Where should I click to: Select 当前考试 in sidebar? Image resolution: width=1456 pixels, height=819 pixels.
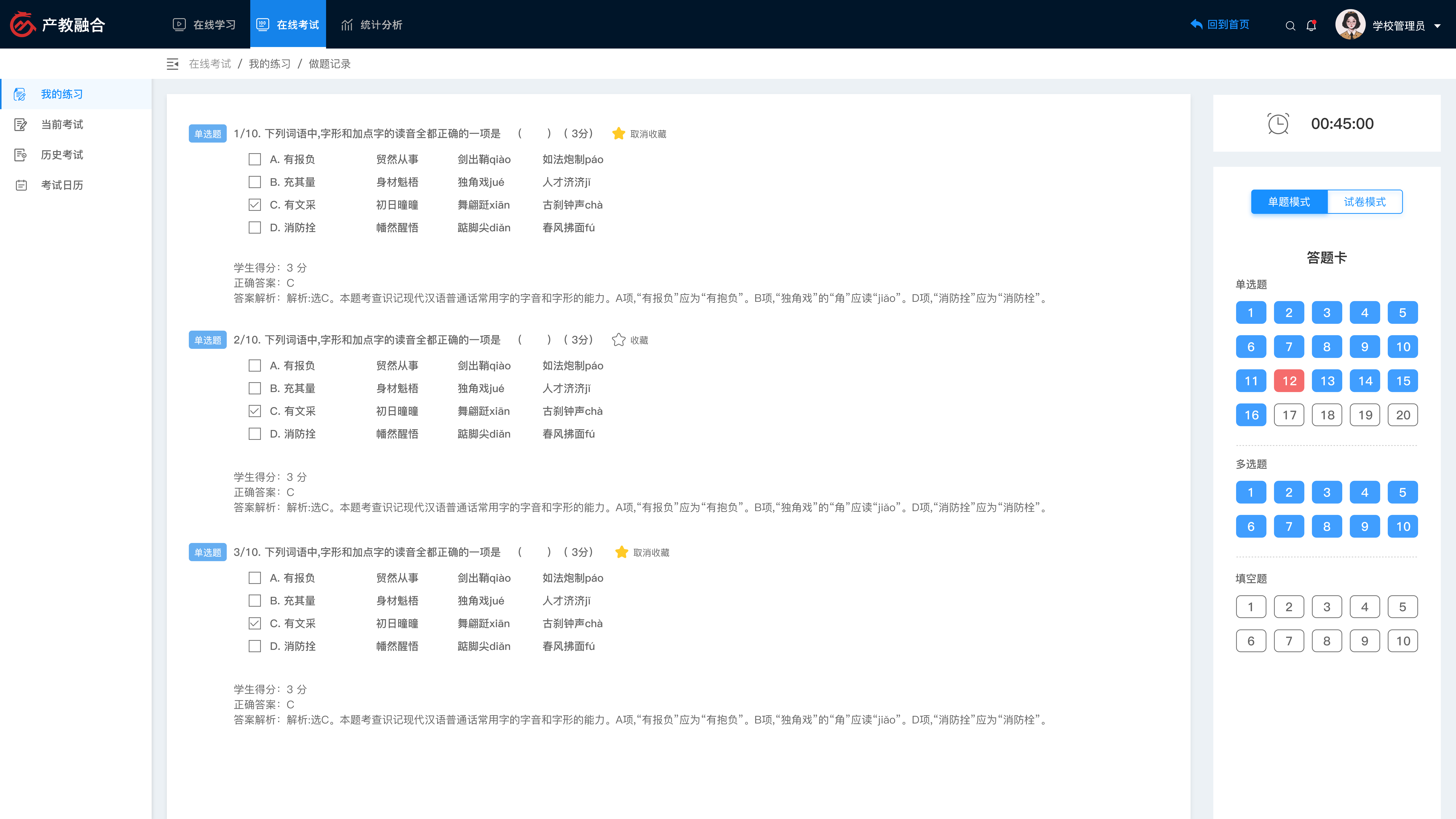click(76, 124)
